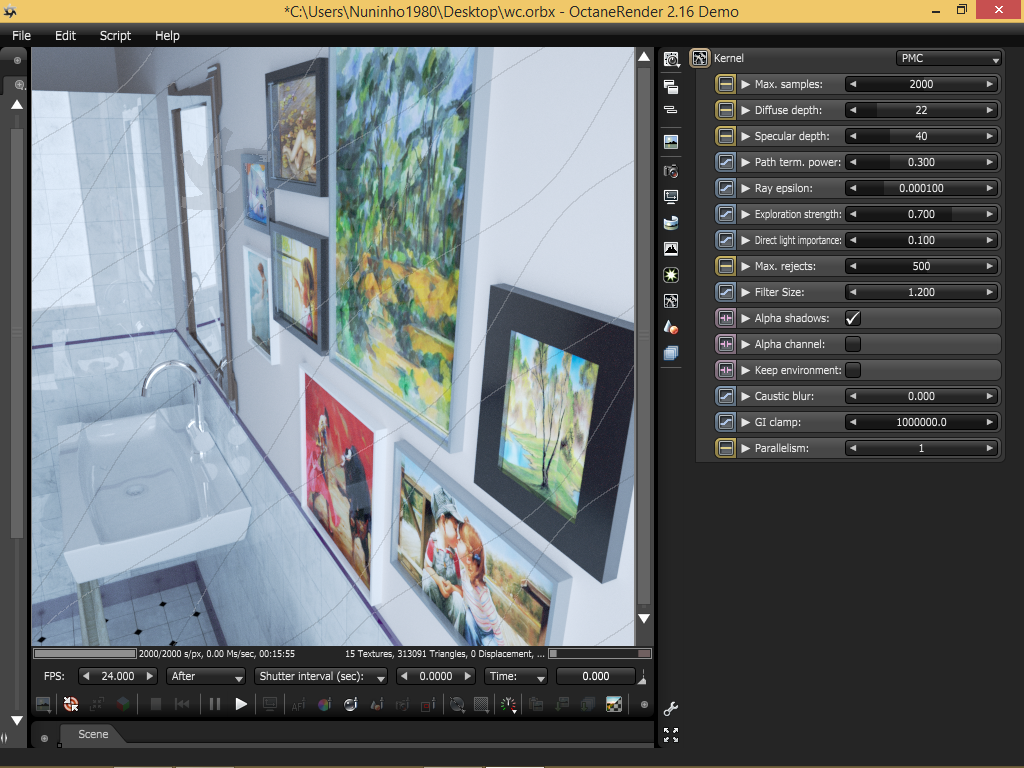Open the Shutter interval (sec) dropdown
1024x768 pixels.
pyautogui.click(x=321, y=676)
